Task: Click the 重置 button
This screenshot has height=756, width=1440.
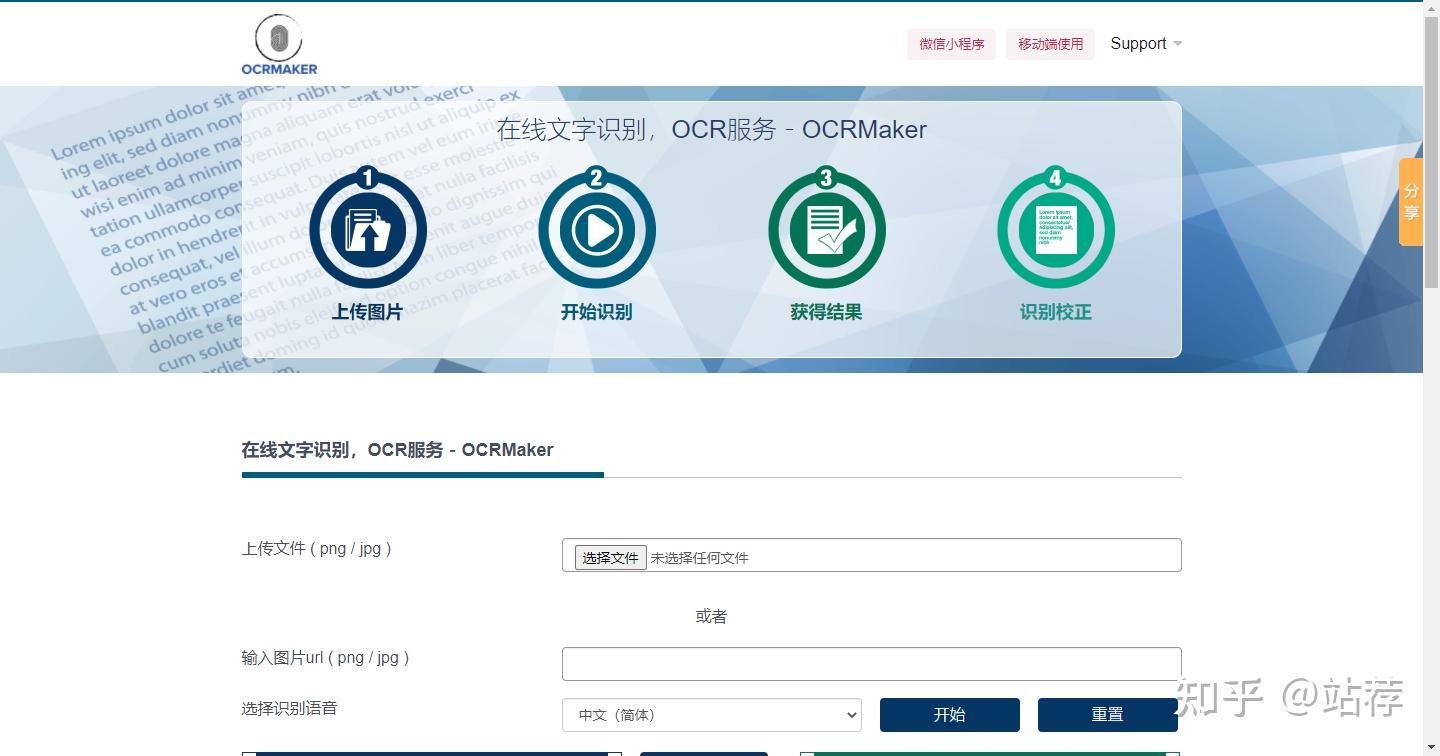Action: click(1108, 715)
